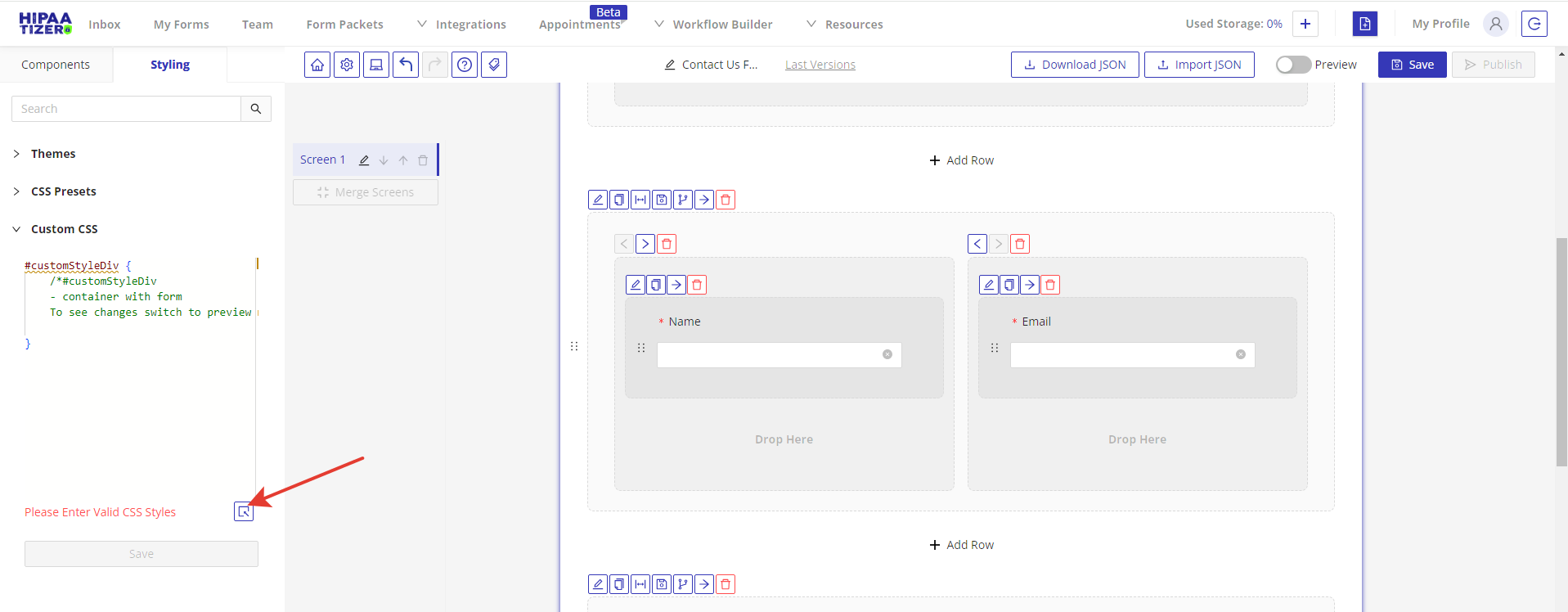Click the undo arrow icon

(x=406, y=65)
